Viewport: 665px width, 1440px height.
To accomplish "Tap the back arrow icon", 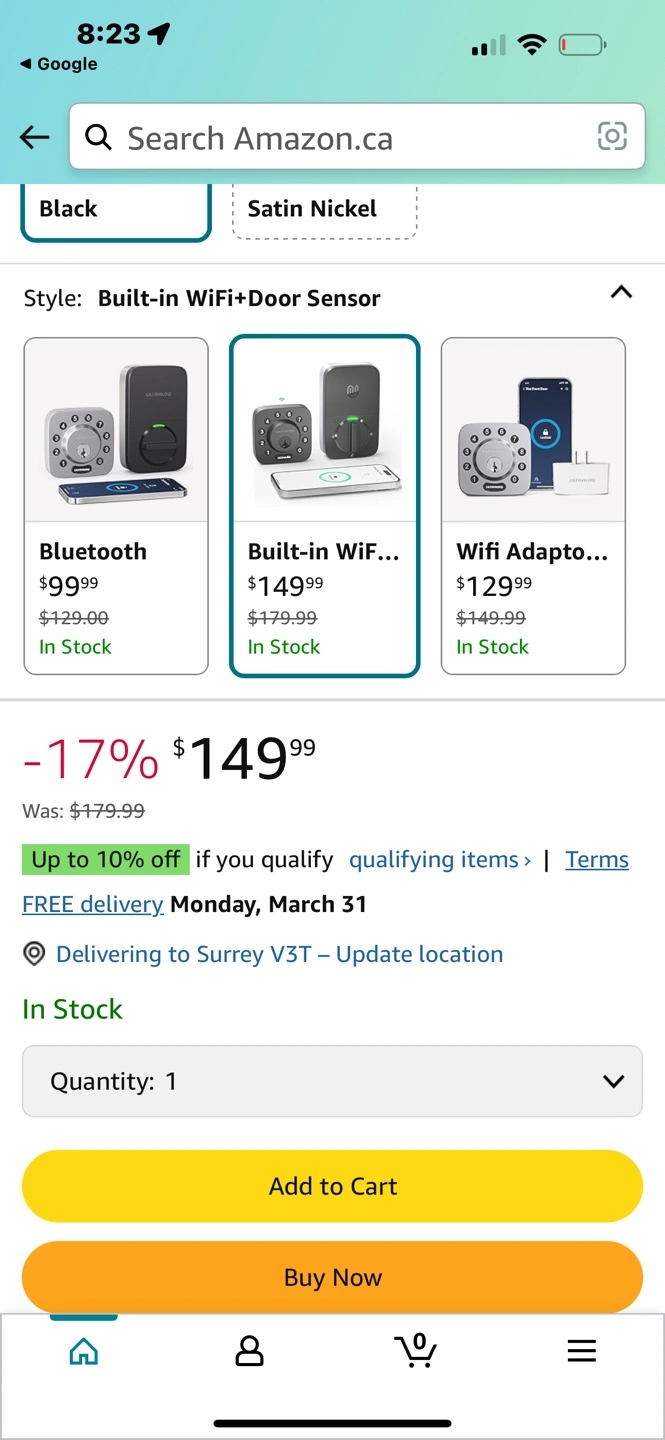I will pos(35,138).
